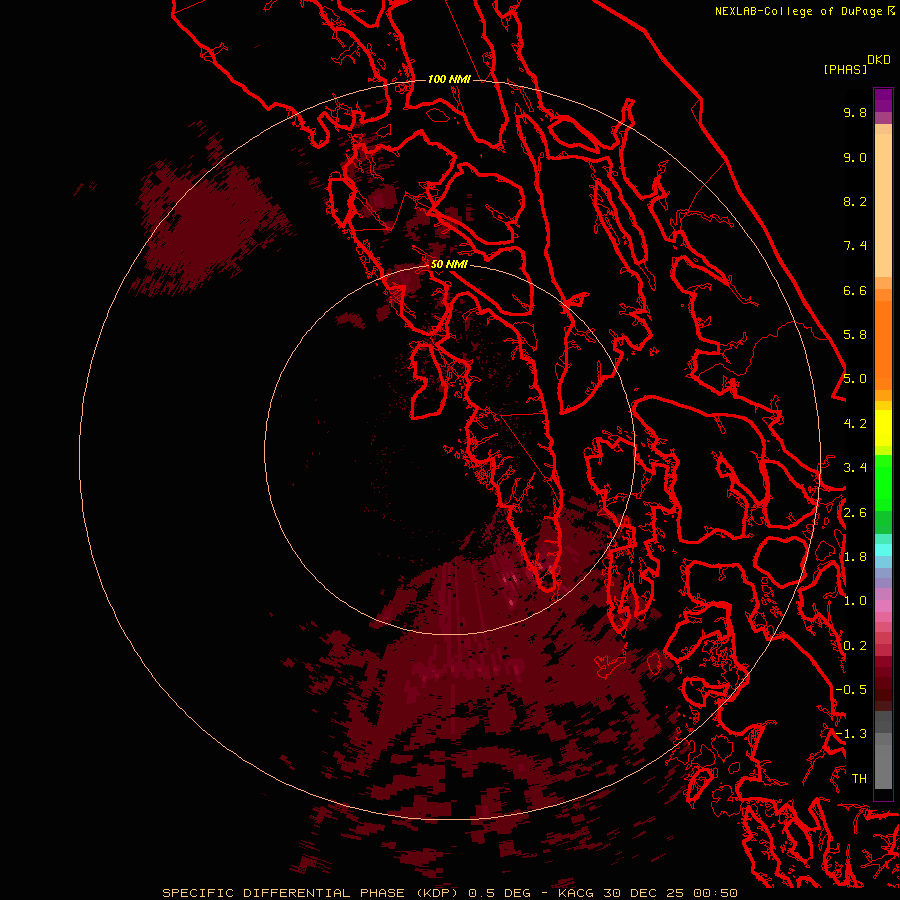The width and height of the screenshot is (900, 900).
Task: Click the 1.8 color scale value
Action: (x=855, y=557)
